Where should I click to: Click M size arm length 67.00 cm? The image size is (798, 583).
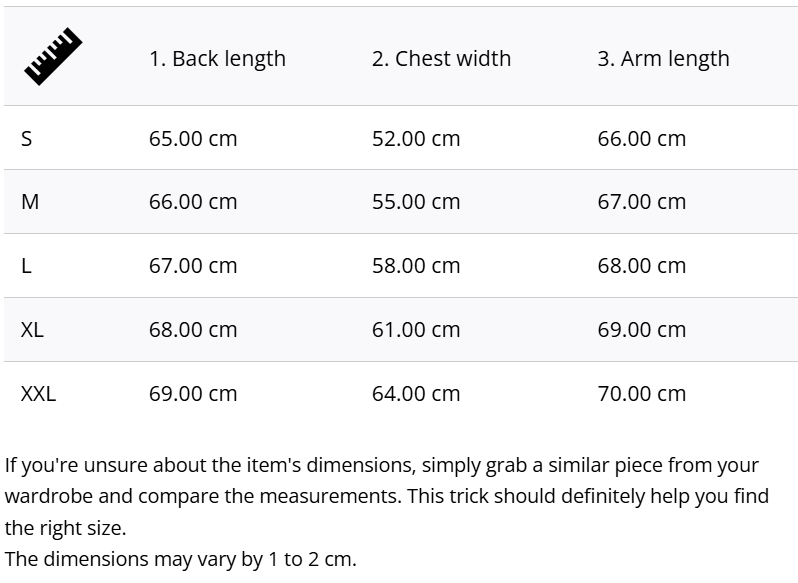tap(642, 202)
